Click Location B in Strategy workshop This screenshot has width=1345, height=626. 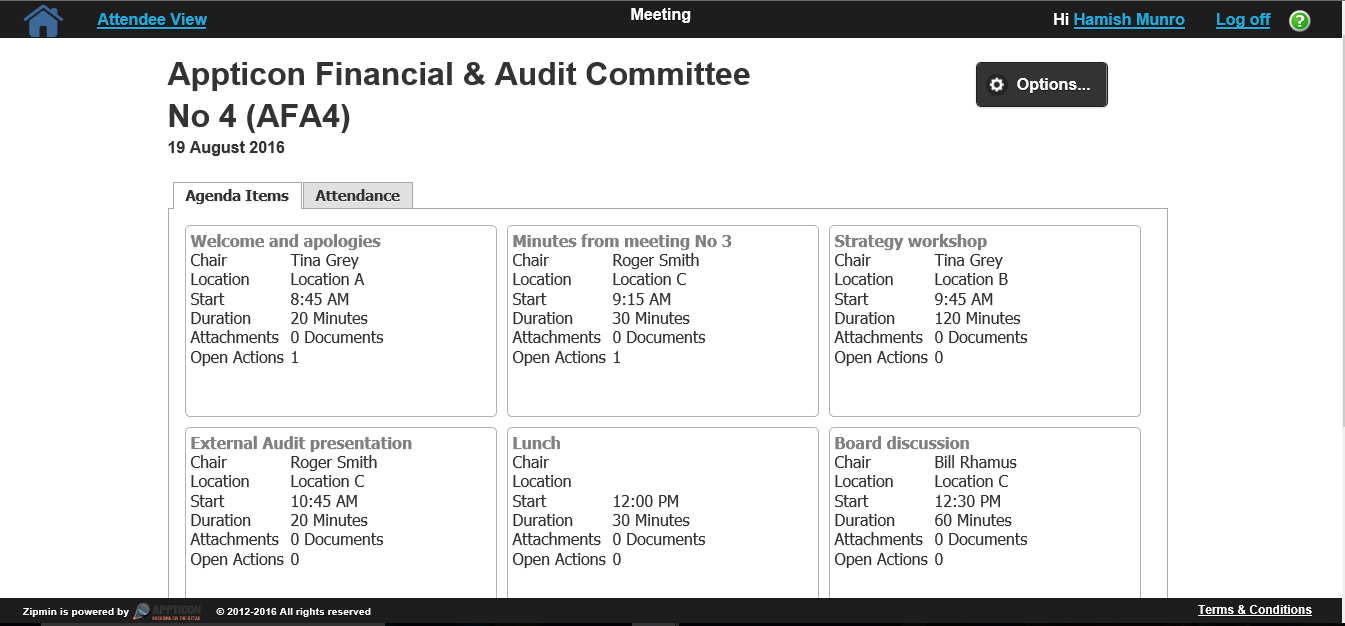click(x=972, y=280)
